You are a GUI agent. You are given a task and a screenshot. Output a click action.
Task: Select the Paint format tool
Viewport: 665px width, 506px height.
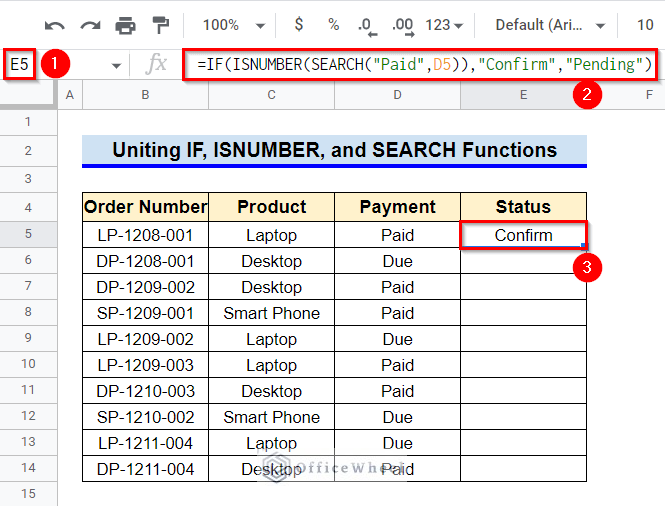[161, 25]
